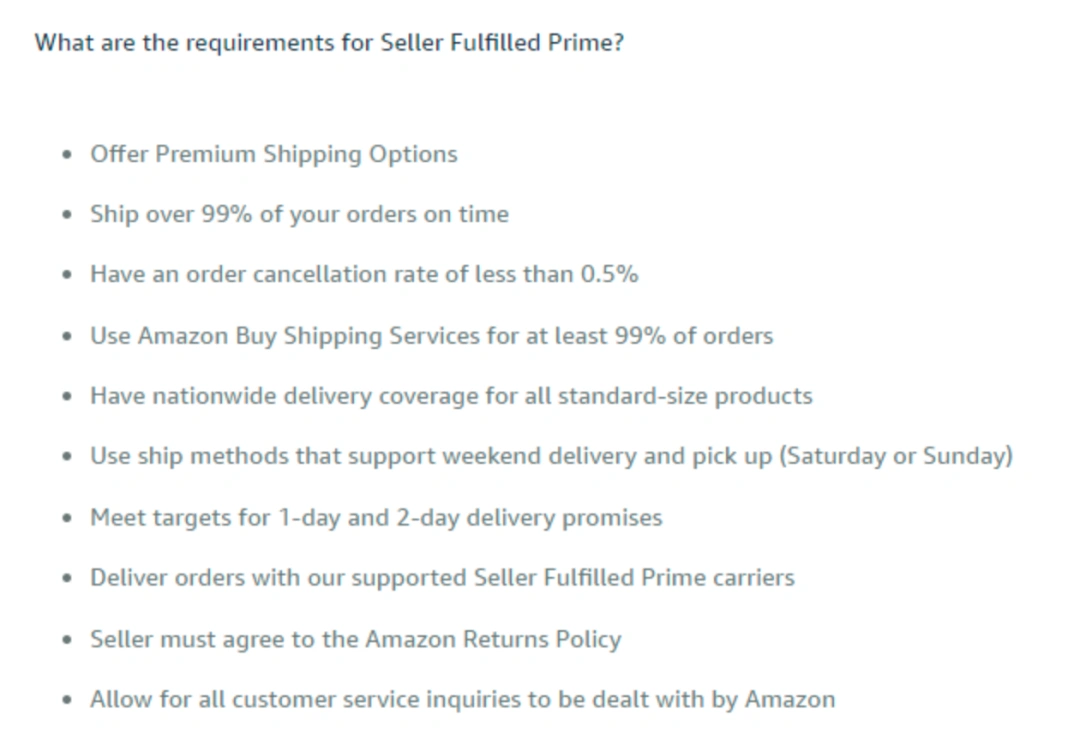Click the 1-day and 2-day delivery promises line
Viewport: 1080px width, 733px height.
click(x=376, y=517)
